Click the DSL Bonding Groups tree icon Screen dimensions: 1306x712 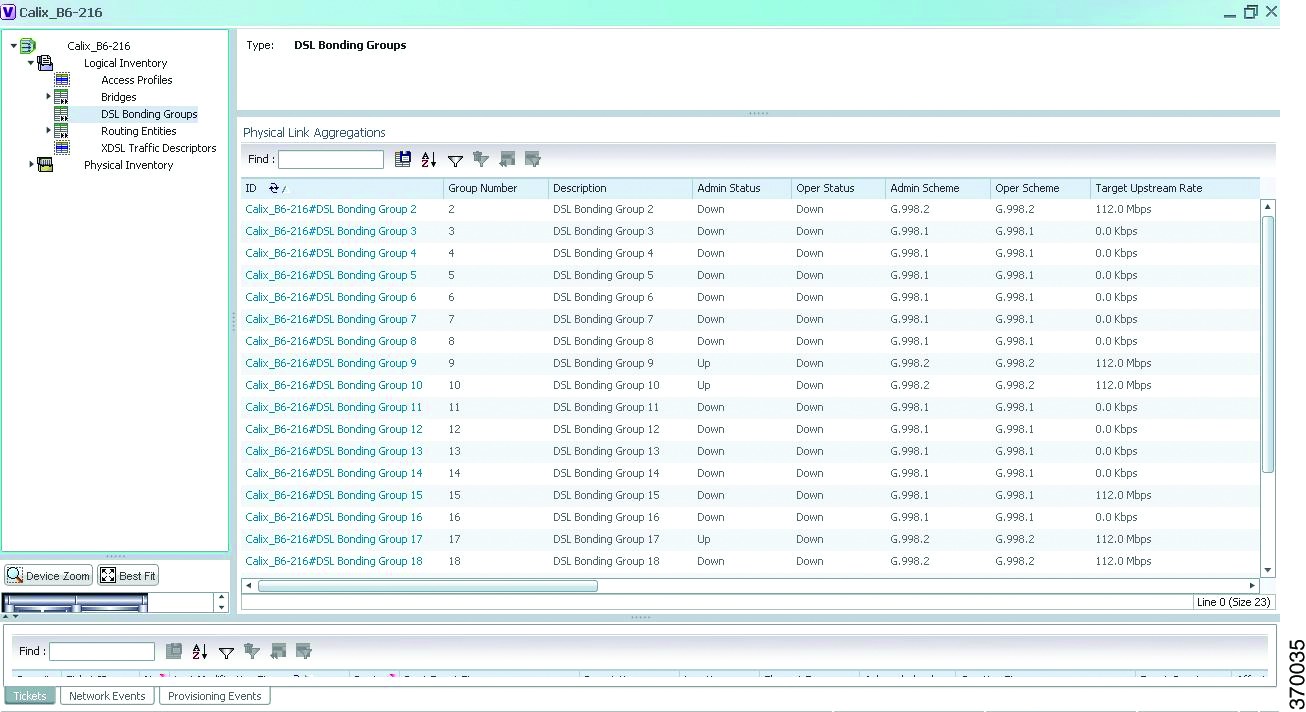click(x=62, y=114)
